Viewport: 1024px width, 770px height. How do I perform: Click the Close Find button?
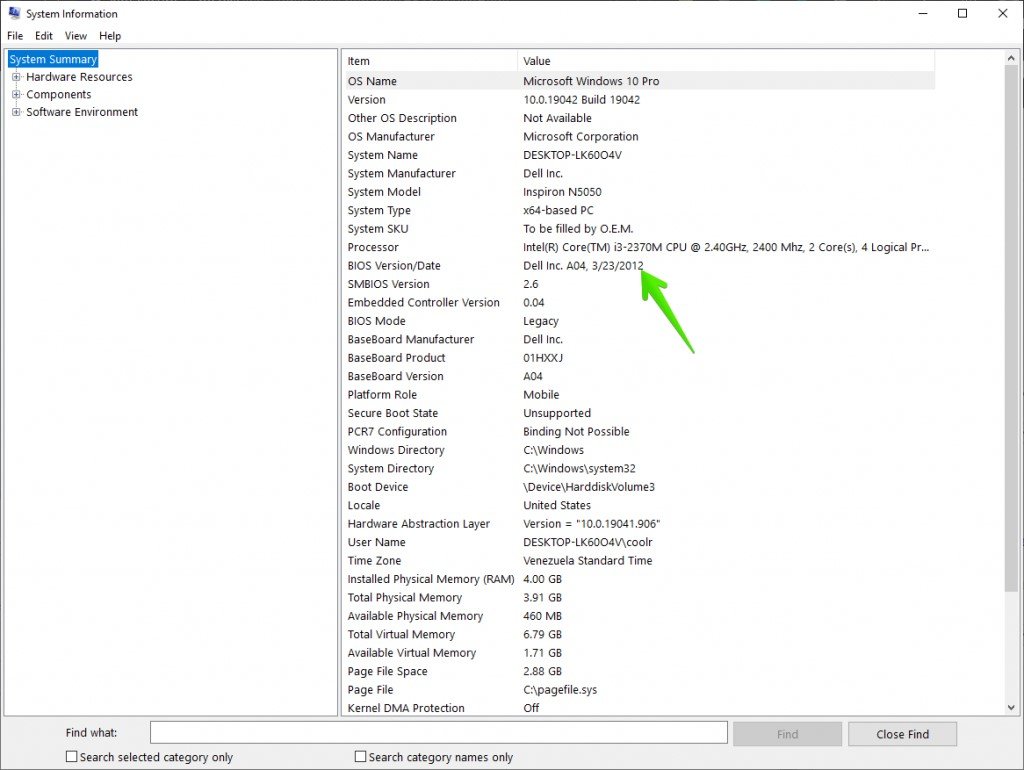903,734
